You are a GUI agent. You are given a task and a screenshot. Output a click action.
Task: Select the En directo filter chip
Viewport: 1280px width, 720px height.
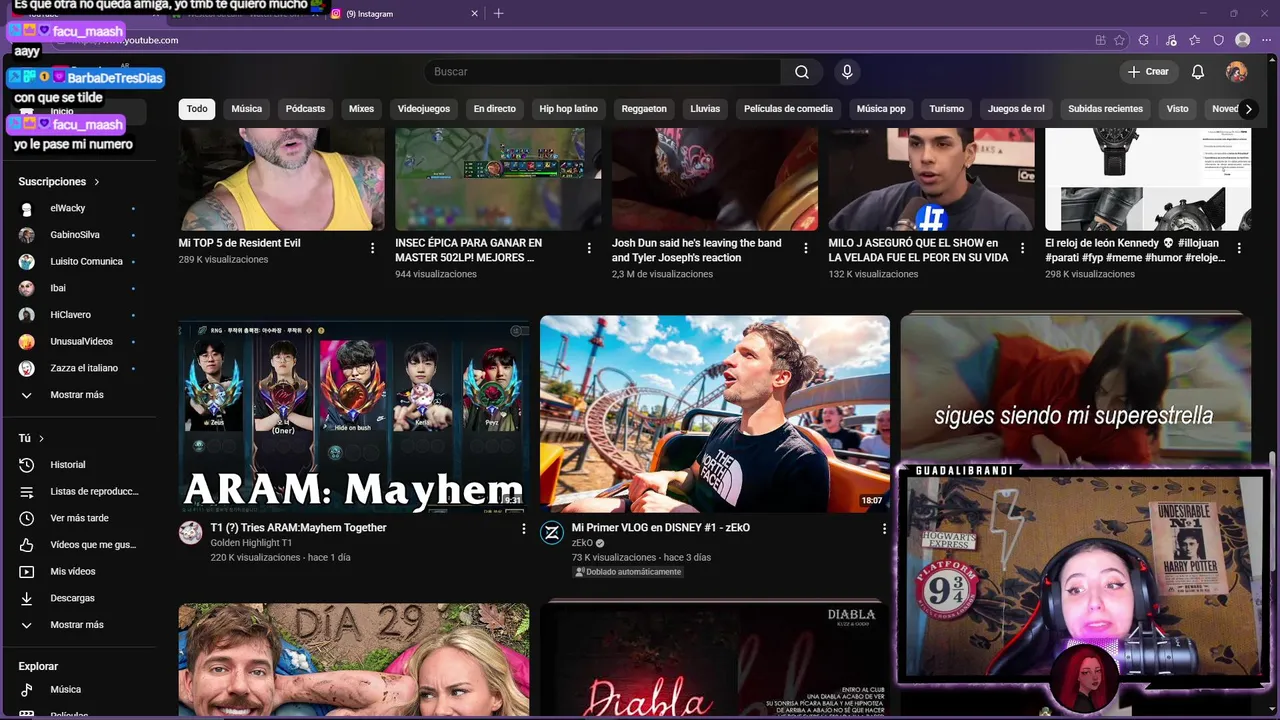click(x=495, y=109)
